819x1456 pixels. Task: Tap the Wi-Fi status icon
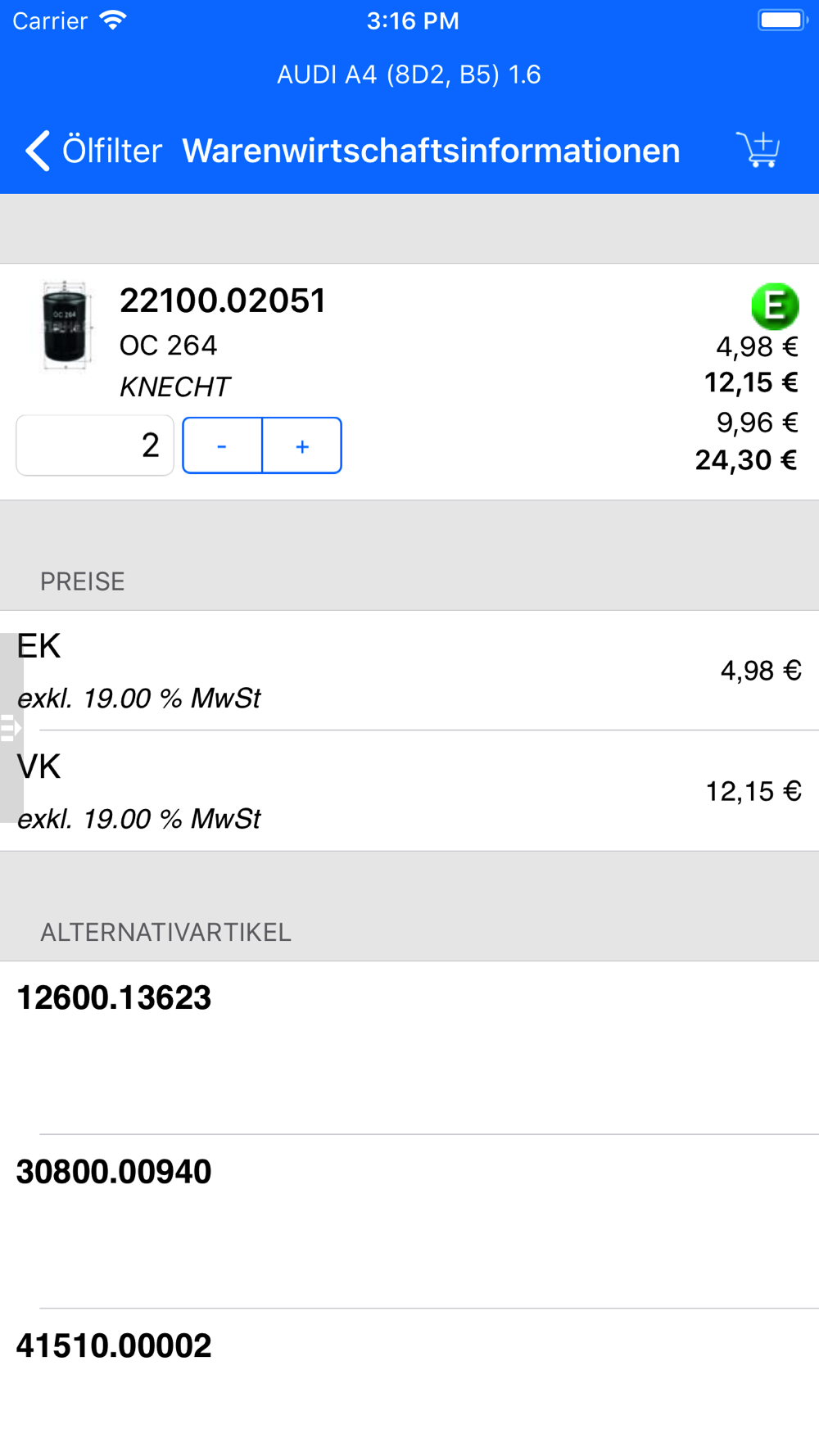[x=113, y=20]
